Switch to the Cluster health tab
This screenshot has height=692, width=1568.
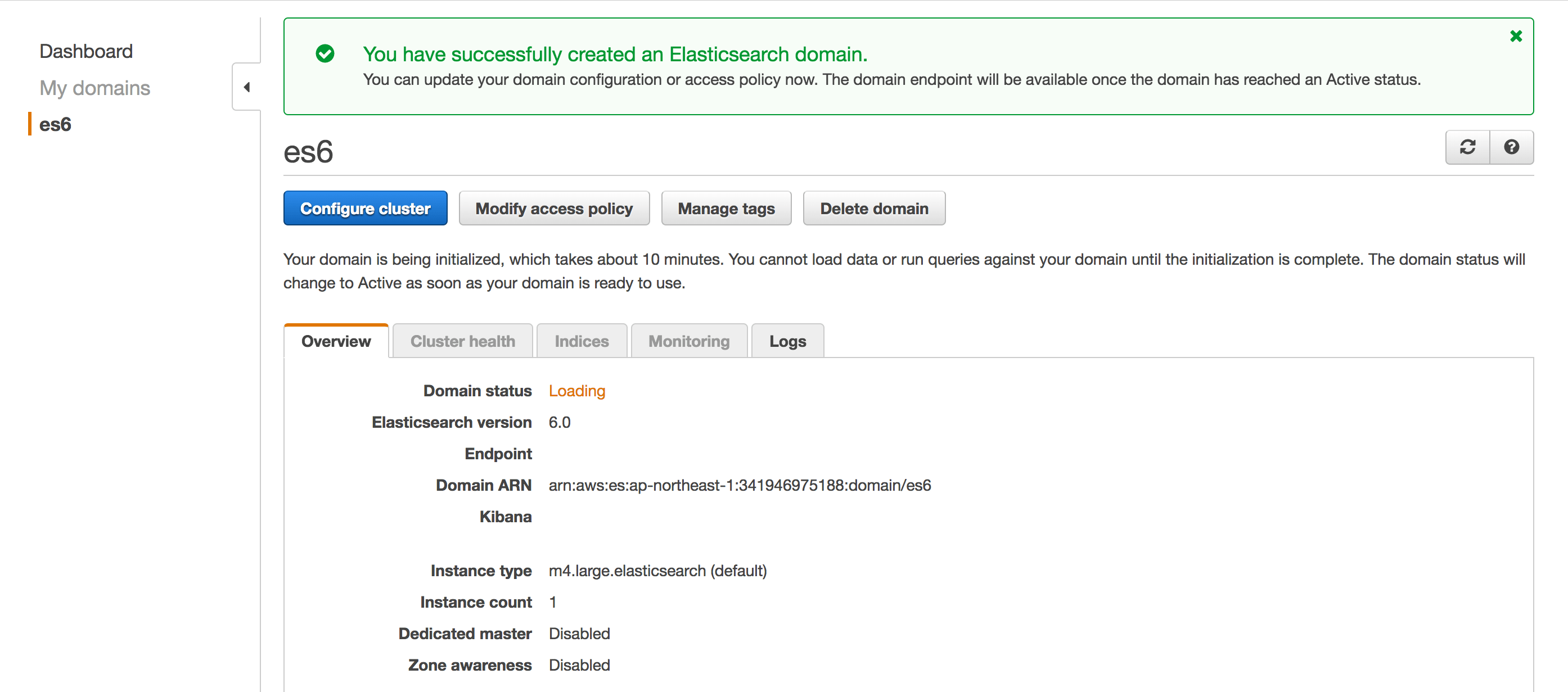463,341
